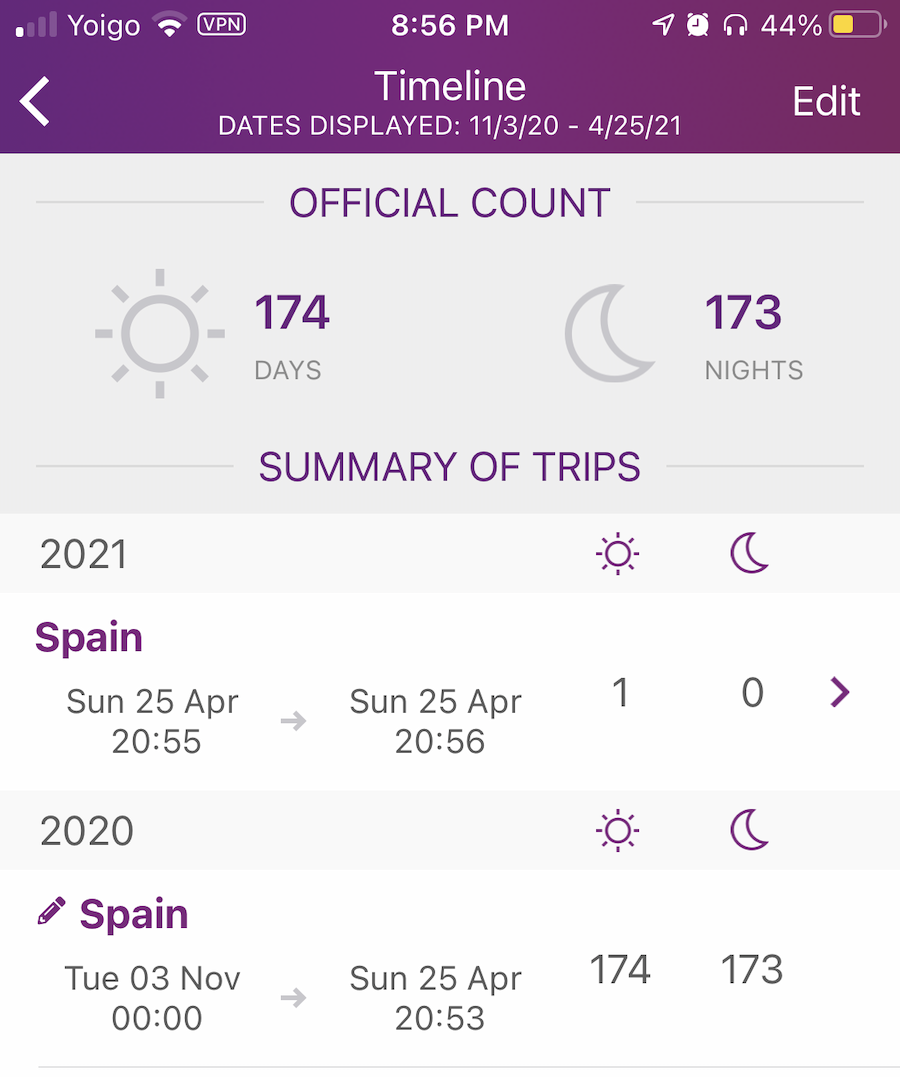Tap the sun icon in 2021 header
The height and width of the screenshot is (1077, 900).
click(618, 553)
